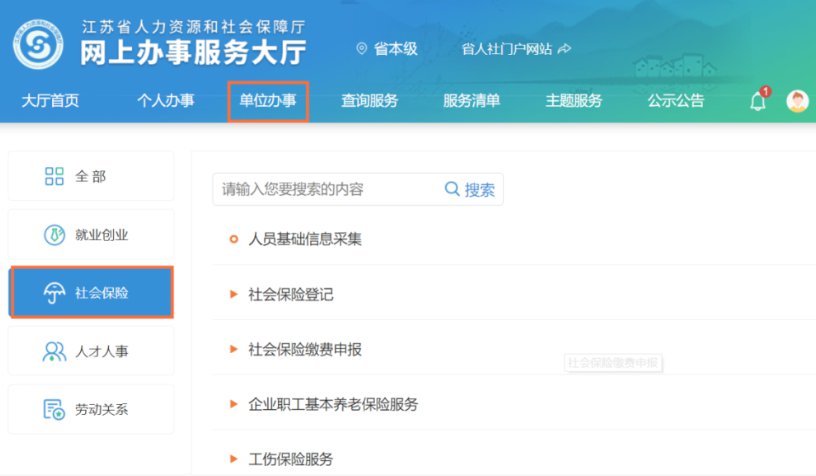816x476 pixels.
Task: Switch to 个人办事 tab
Action: pos(165,100)
